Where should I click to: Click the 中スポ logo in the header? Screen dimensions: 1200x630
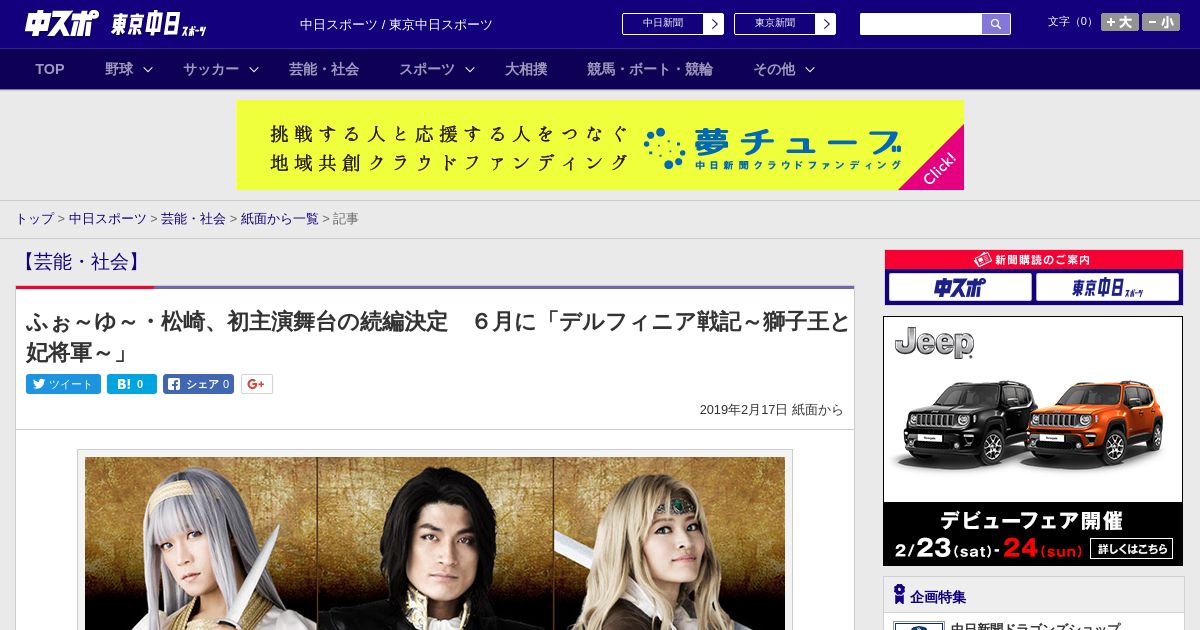61,23
